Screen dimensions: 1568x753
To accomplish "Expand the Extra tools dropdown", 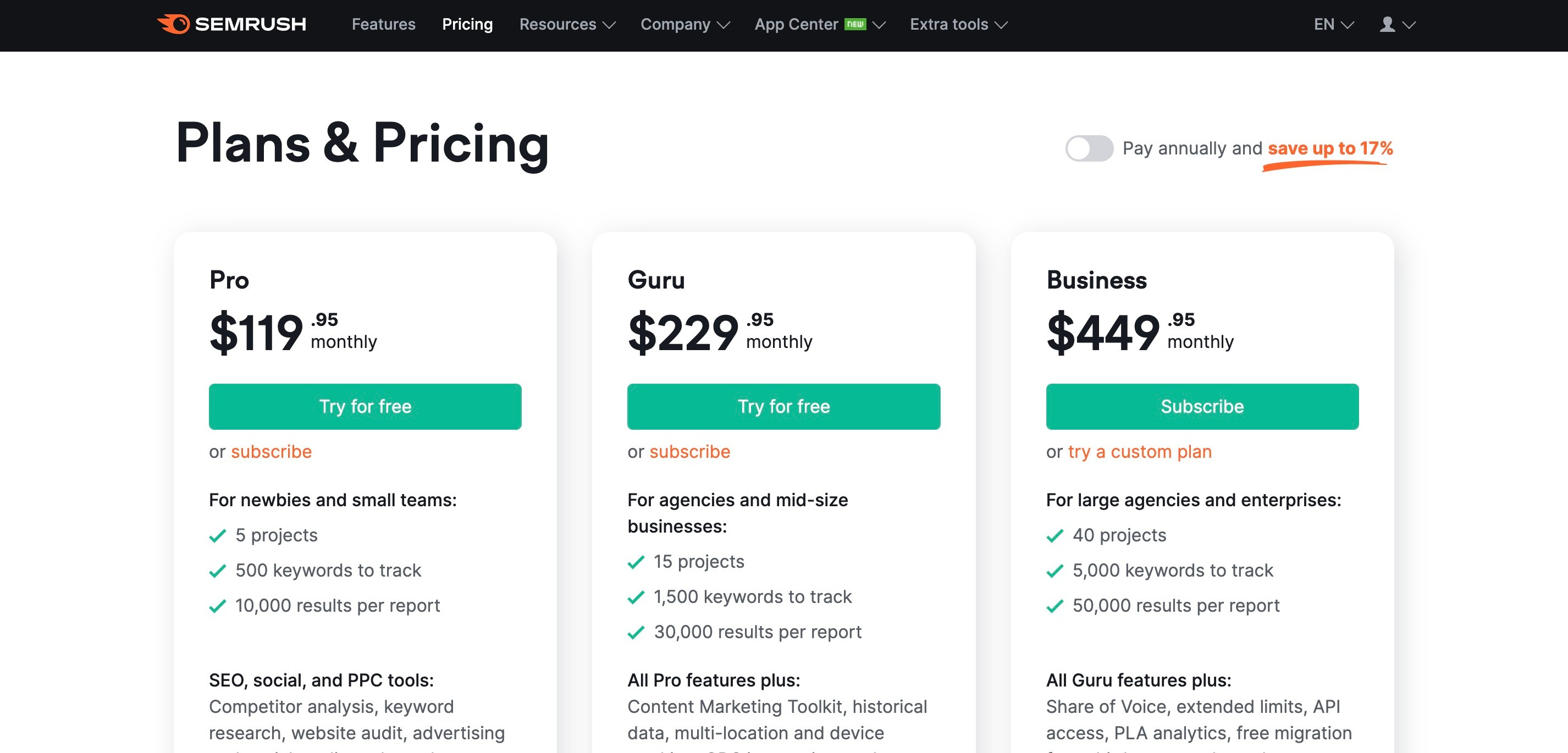I will click(959, 24).
